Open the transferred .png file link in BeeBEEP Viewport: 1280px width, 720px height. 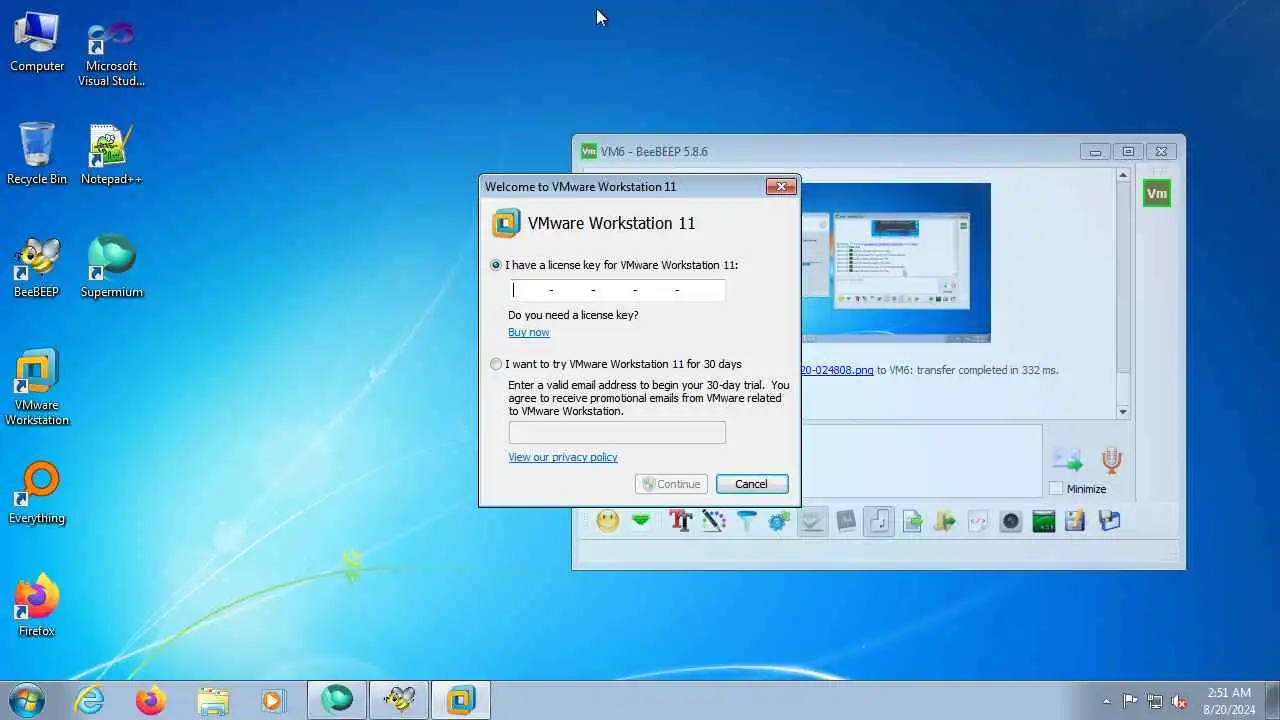click(837, 370)
